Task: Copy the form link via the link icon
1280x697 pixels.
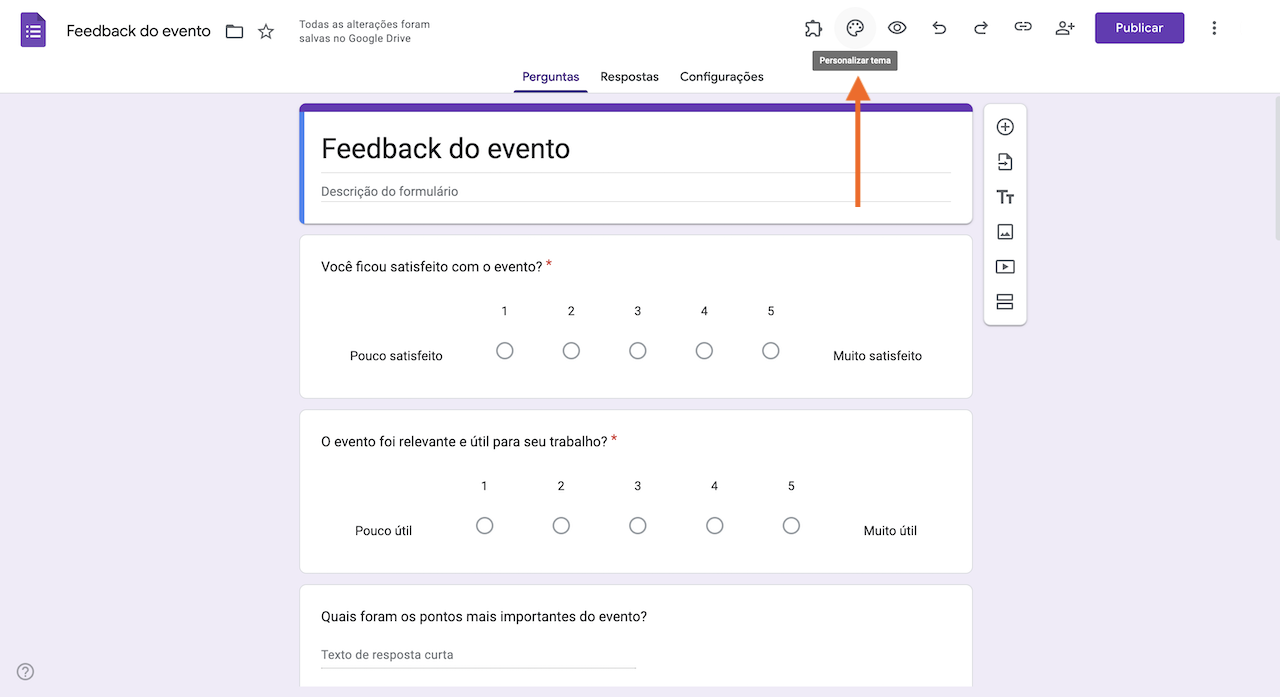Action: (1022, 28)
